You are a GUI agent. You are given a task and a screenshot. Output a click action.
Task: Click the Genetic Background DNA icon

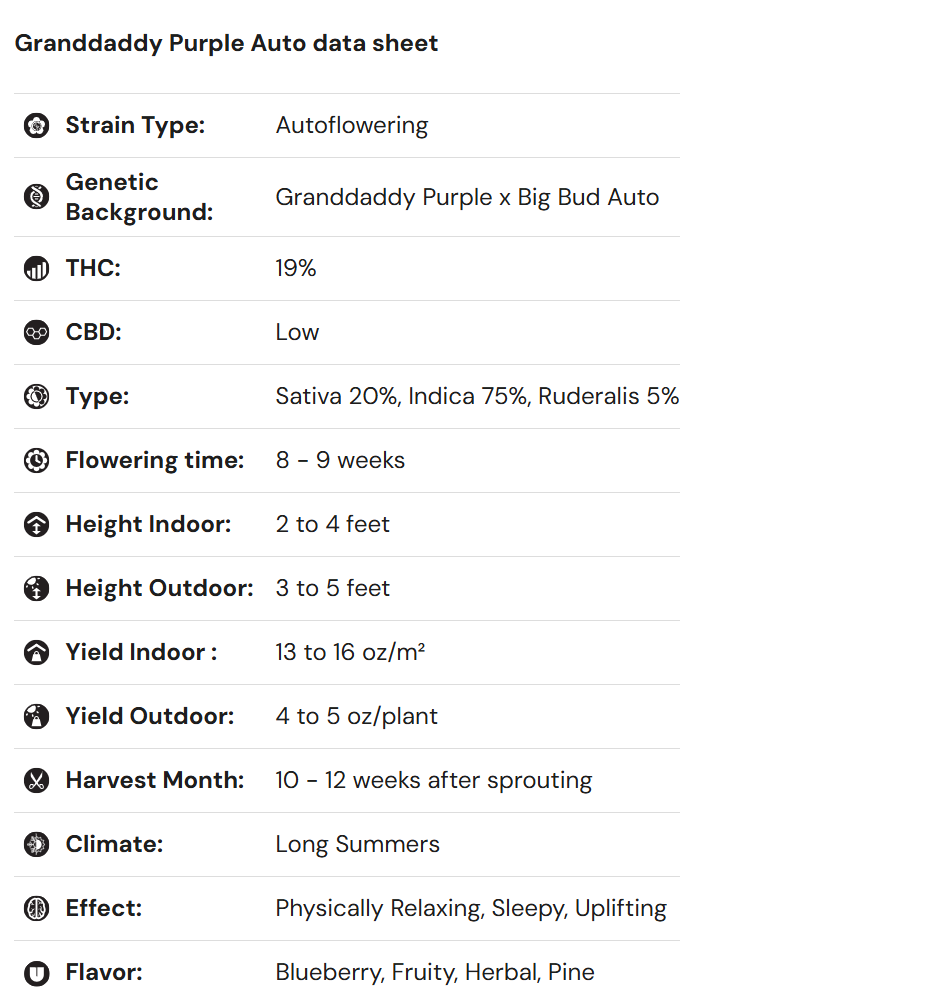point(36,197)
